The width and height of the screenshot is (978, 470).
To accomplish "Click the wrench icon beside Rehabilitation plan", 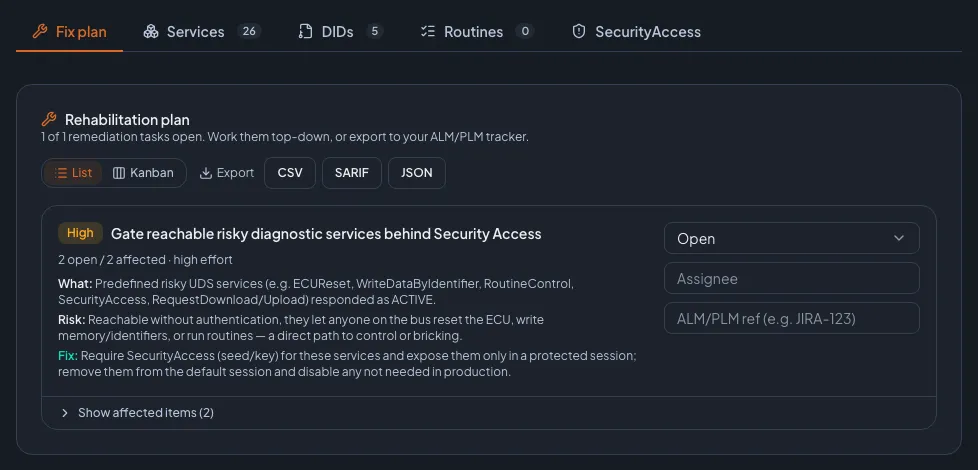I will coord(49,119).
